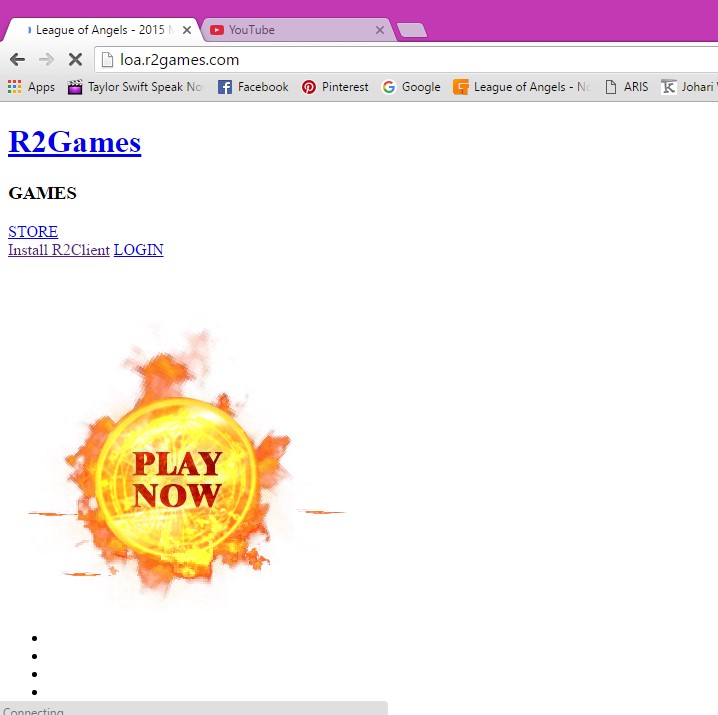Click the browser forward arrow button

(46, 60)
